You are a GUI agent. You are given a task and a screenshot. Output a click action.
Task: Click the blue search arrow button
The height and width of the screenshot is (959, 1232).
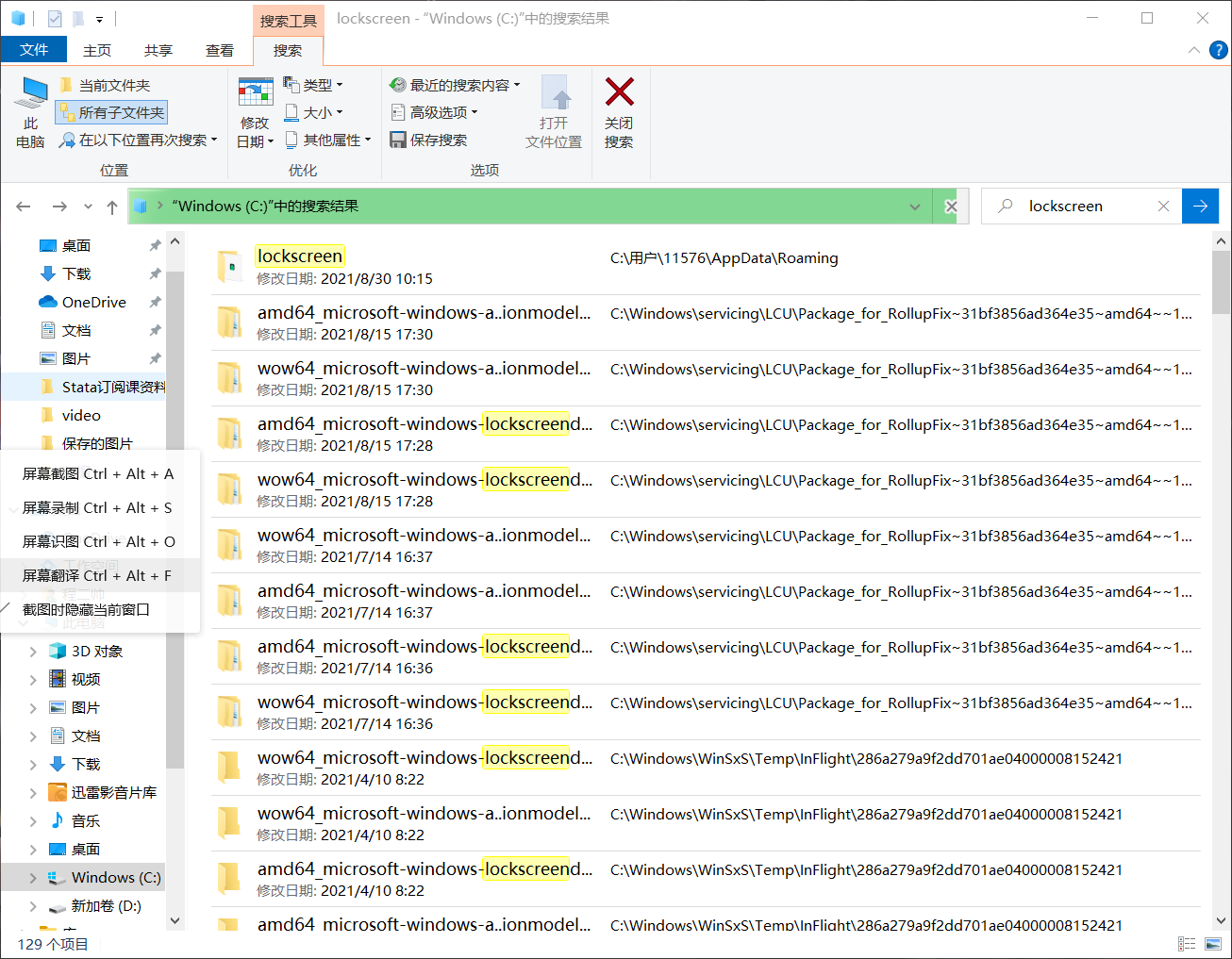(x=1200, y=207)
